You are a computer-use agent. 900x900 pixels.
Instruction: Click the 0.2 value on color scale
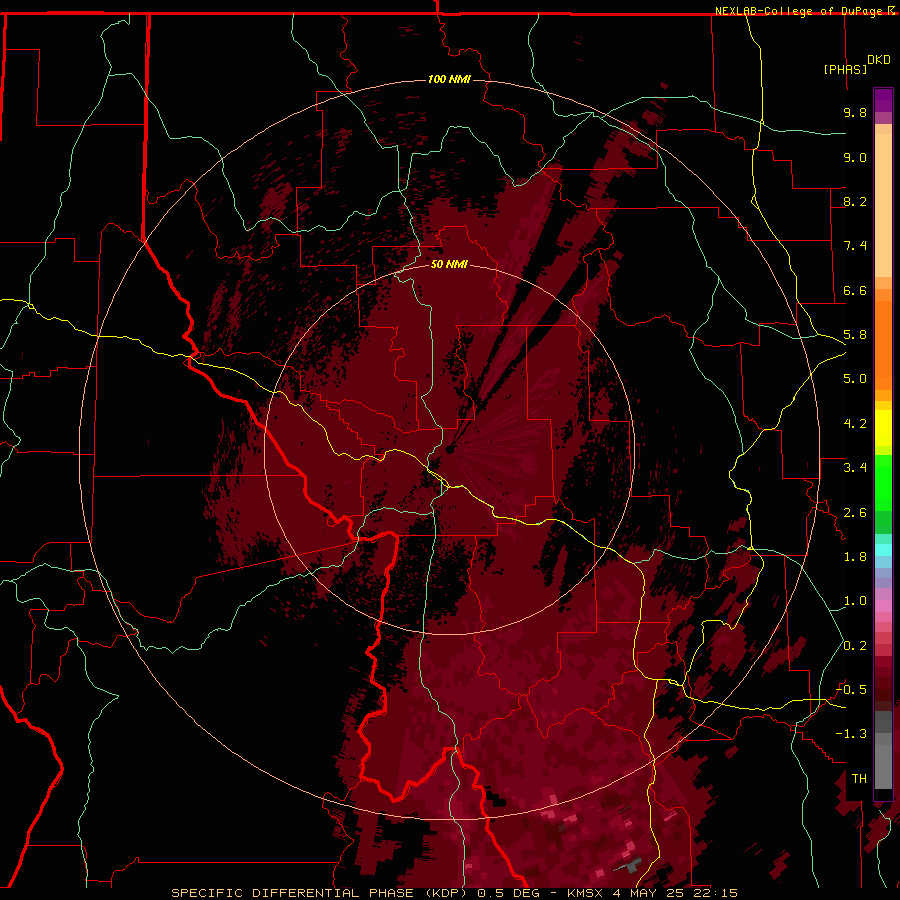pos(855,646)
